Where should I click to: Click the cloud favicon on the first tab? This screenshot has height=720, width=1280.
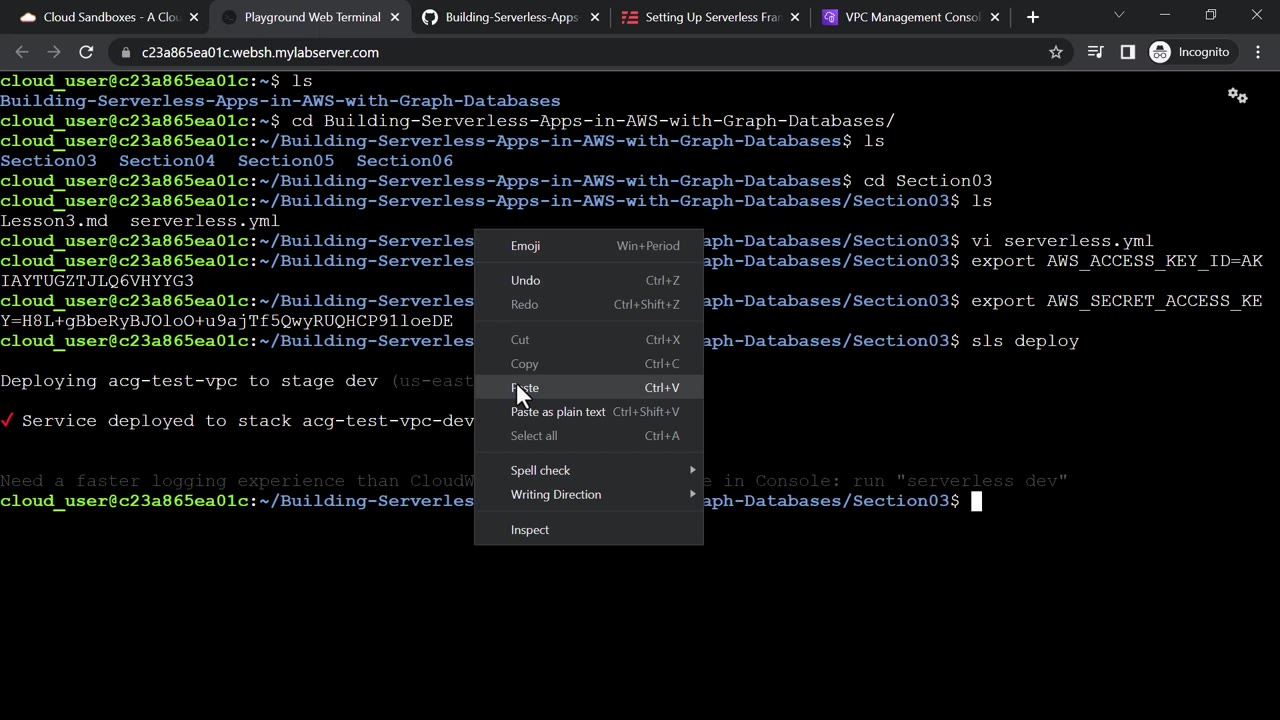[28, 17]
